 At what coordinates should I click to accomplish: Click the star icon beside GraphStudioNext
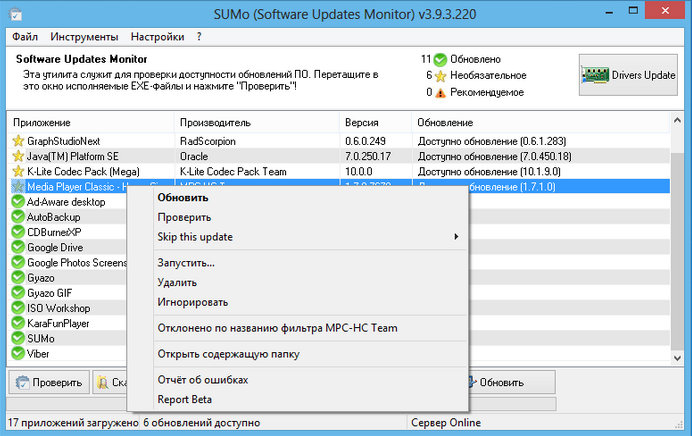point(18,141)
